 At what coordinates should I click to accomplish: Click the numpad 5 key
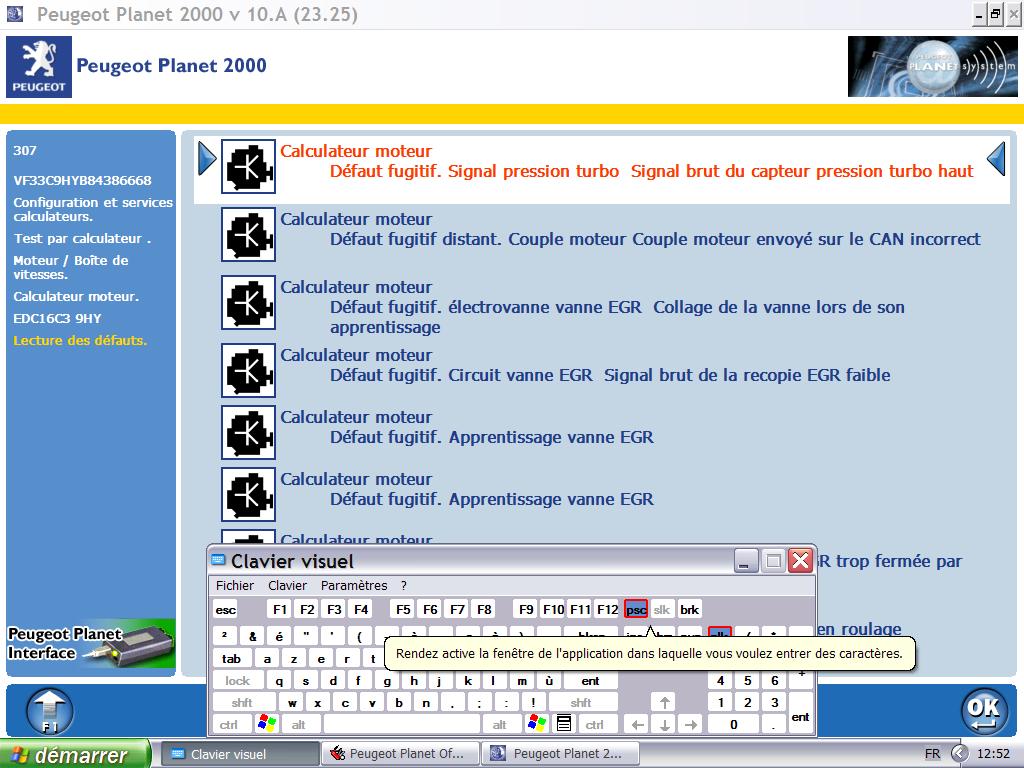click(748, 681)
